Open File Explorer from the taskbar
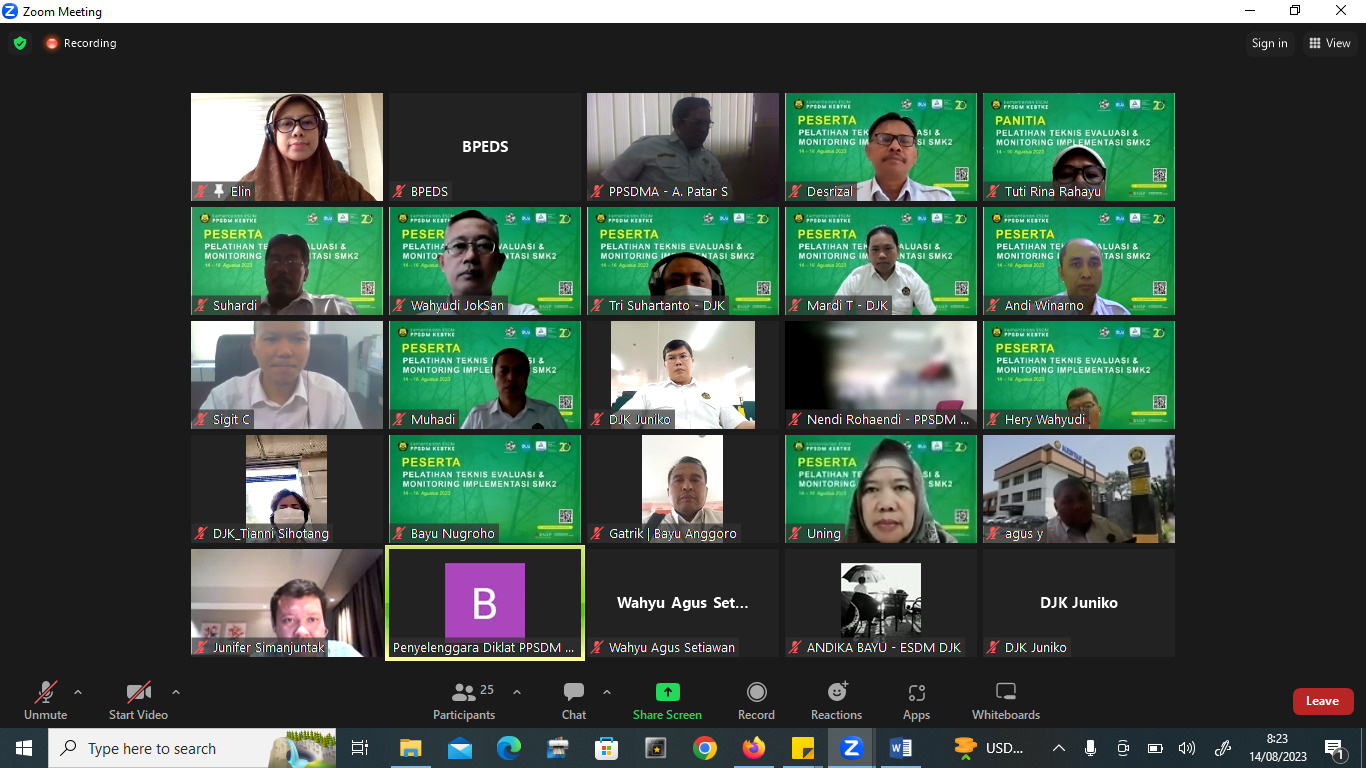Image resolution: width=1366 pixels, height=768 pixels. click(x=411, y=748)
